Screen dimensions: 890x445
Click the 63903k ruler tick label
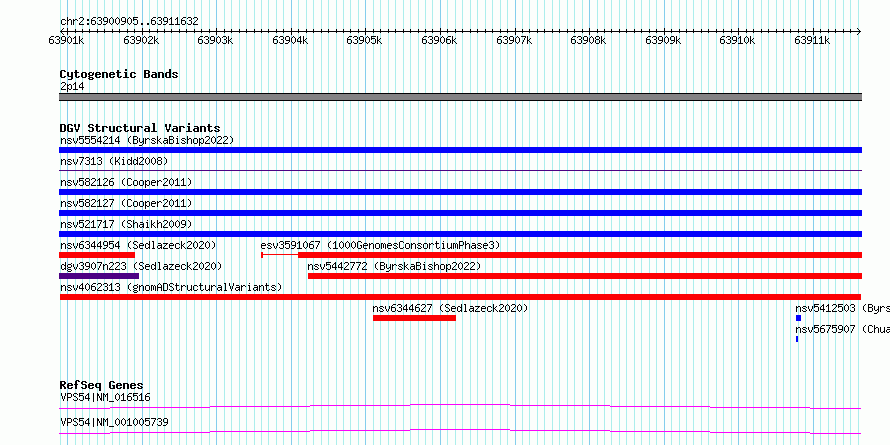pos(216,40)
